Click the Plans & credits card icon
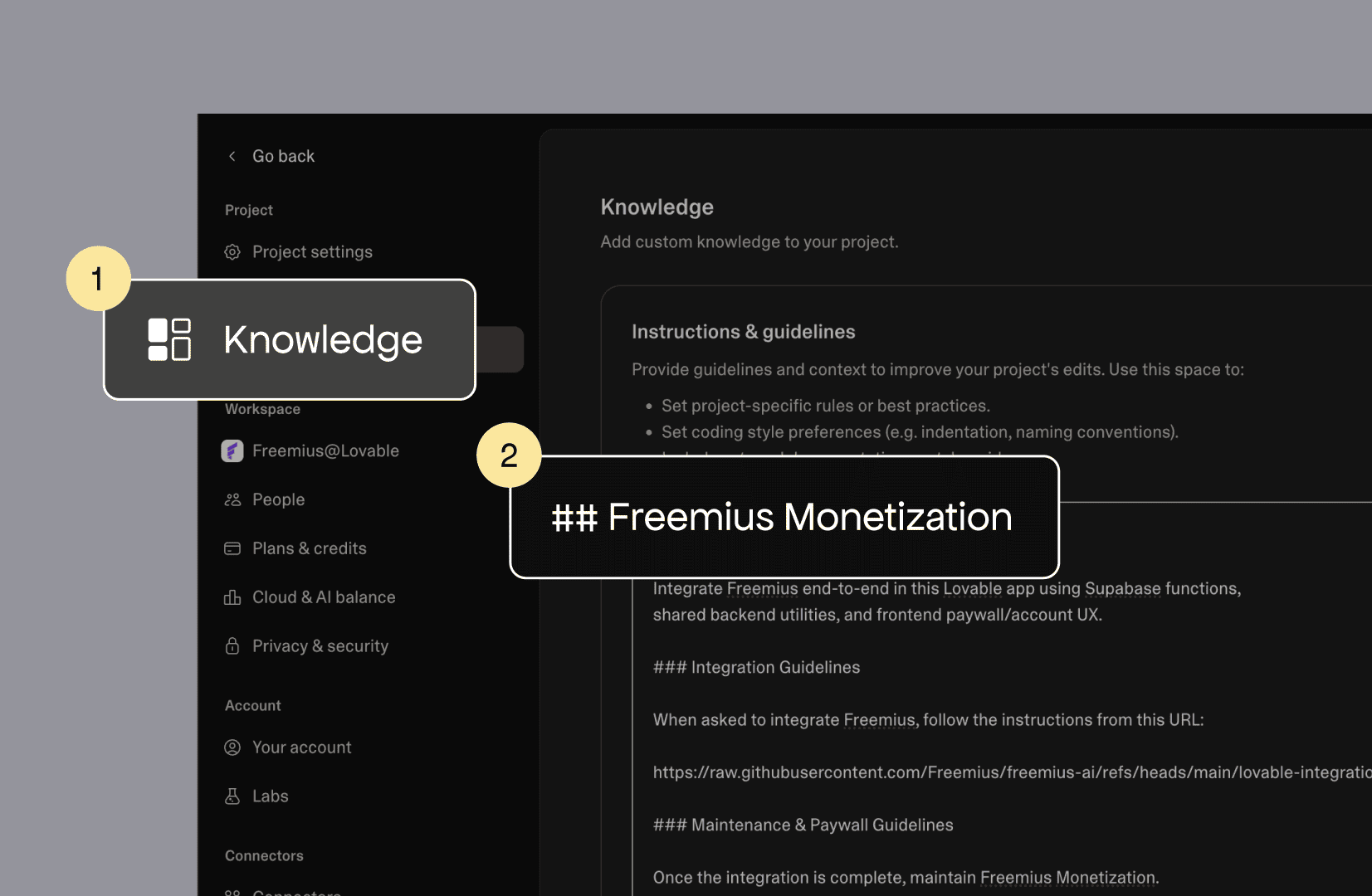 pos(232,548)
